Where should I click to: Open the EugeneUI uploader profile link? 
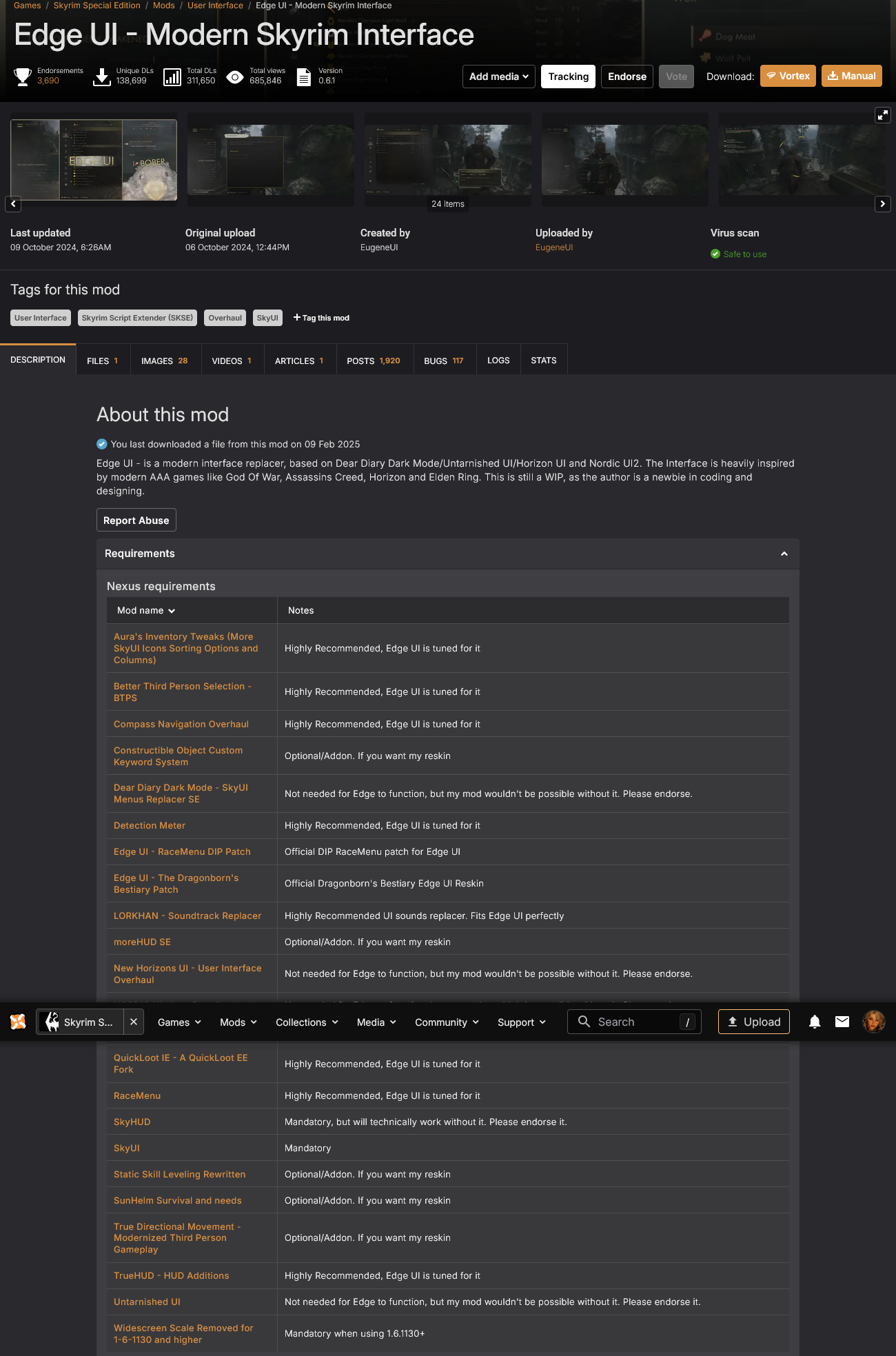point(554,247)
